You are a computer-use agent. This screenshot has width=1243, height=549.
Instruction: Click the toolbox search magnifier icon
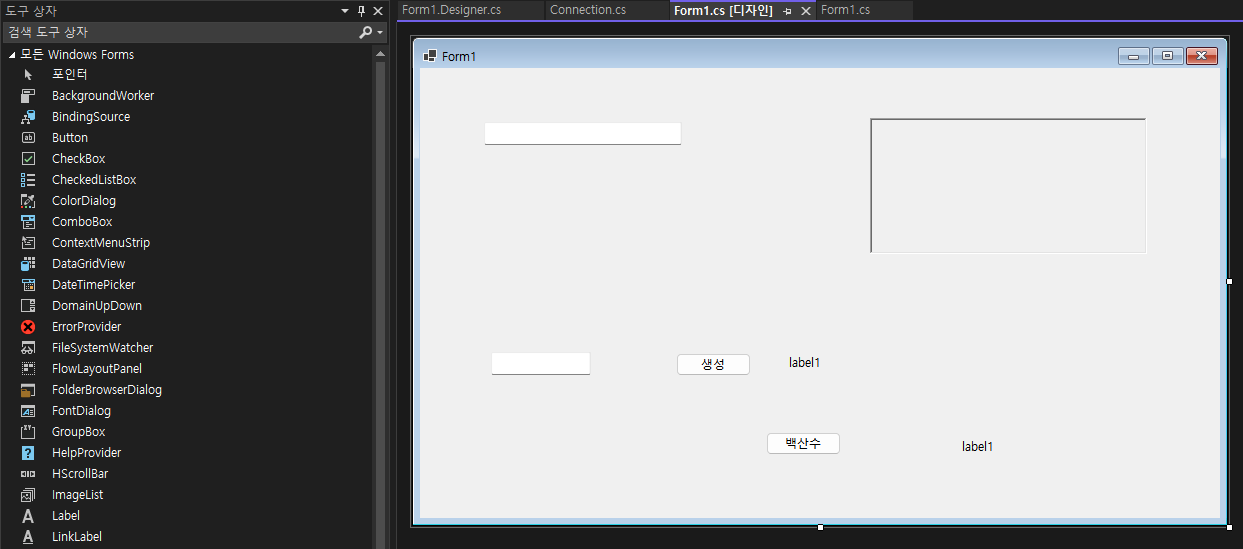point(366,32)
